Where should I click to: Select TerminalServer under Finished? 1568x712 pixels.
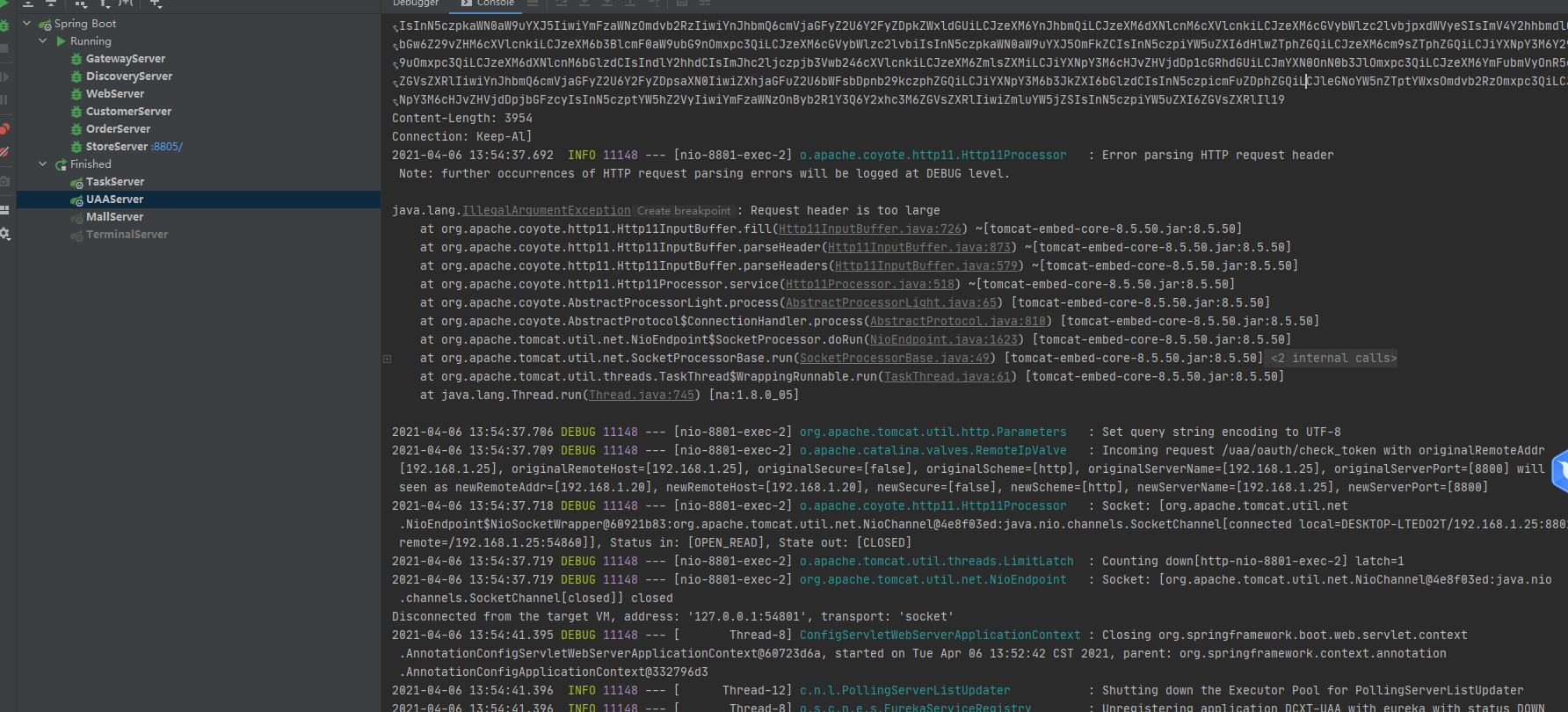click(127, 235)
